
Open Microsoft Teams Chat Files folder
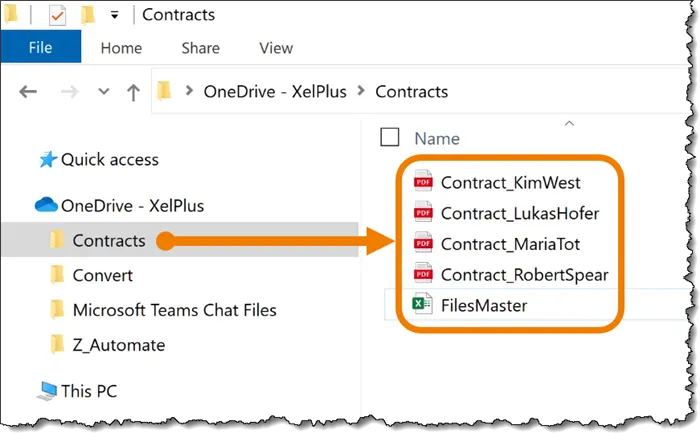(x=174, y=310)
